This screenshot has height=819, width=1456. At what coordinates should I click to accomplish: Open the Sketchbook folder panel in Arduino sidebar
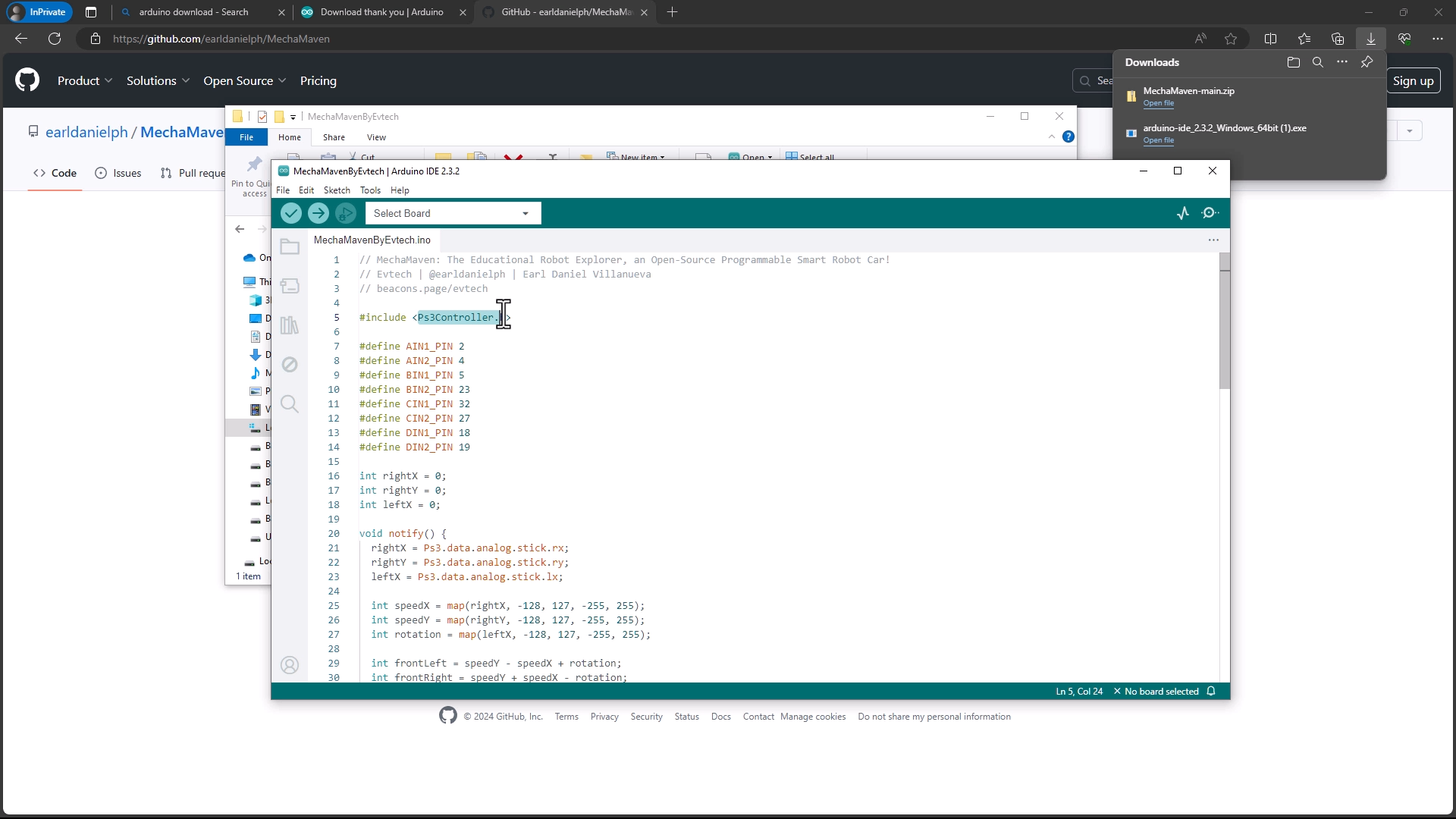click(x=290, y=246)
